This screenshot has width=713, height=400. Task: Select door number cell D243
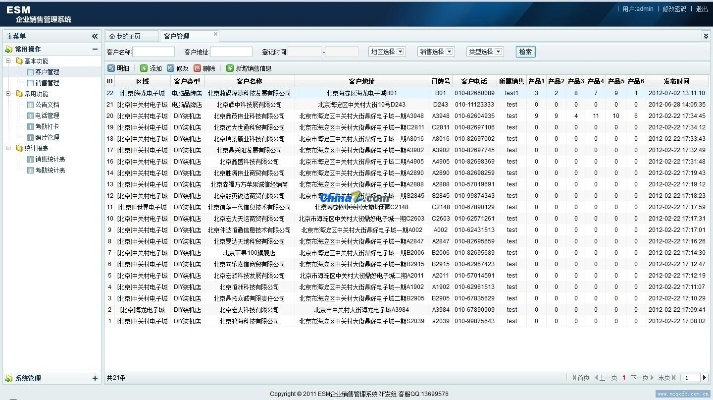coord(440,105)
